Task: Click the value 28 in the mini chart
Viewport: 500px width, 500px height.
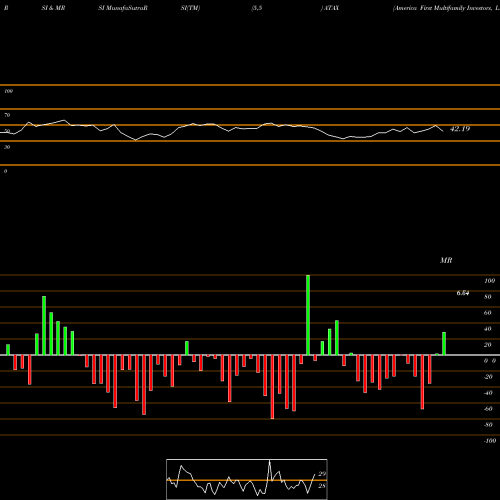Action: pyautogui.click(x=322, y=486)
